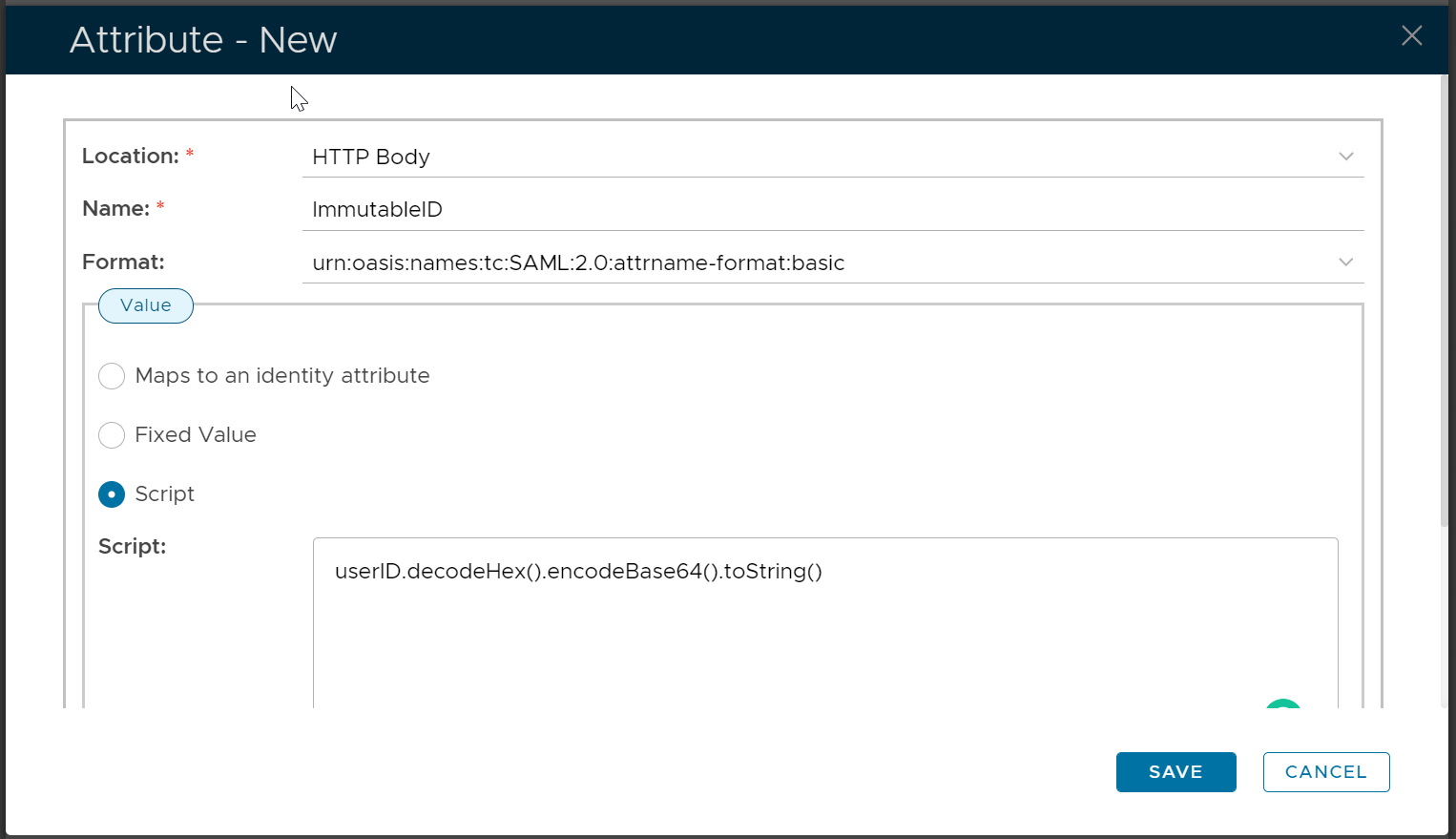
Task: Click the HTTP Body location value
Action: 371,157
